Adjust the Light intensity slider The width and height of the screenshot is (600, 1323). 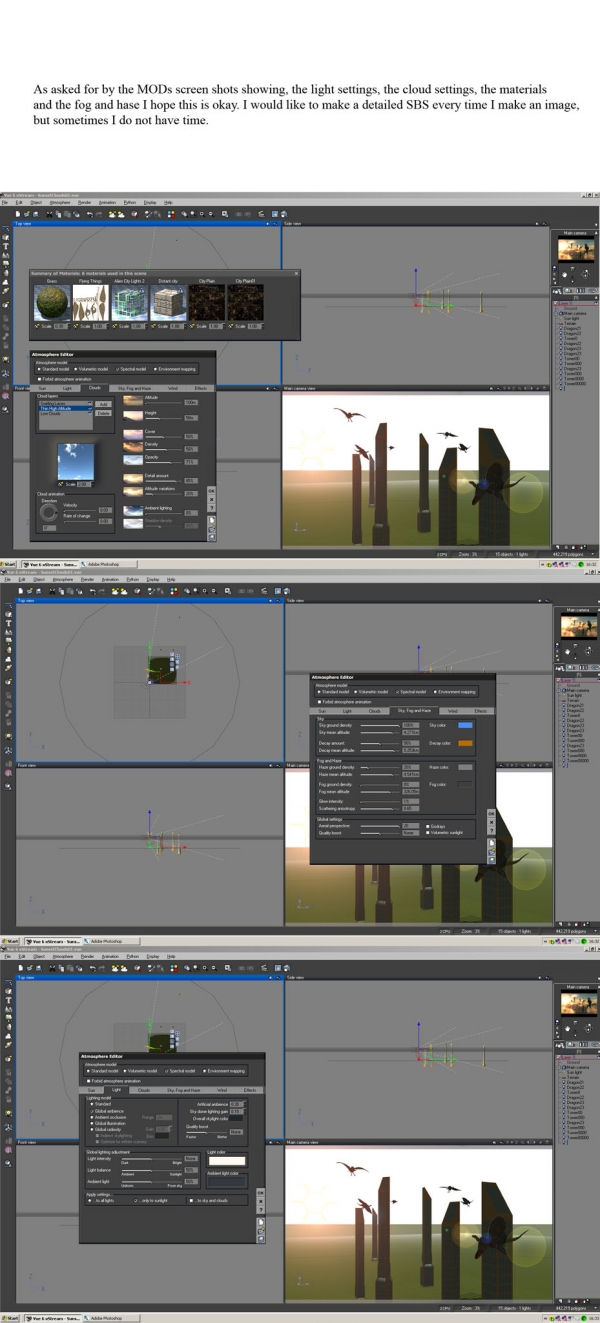coord(151,1159)
